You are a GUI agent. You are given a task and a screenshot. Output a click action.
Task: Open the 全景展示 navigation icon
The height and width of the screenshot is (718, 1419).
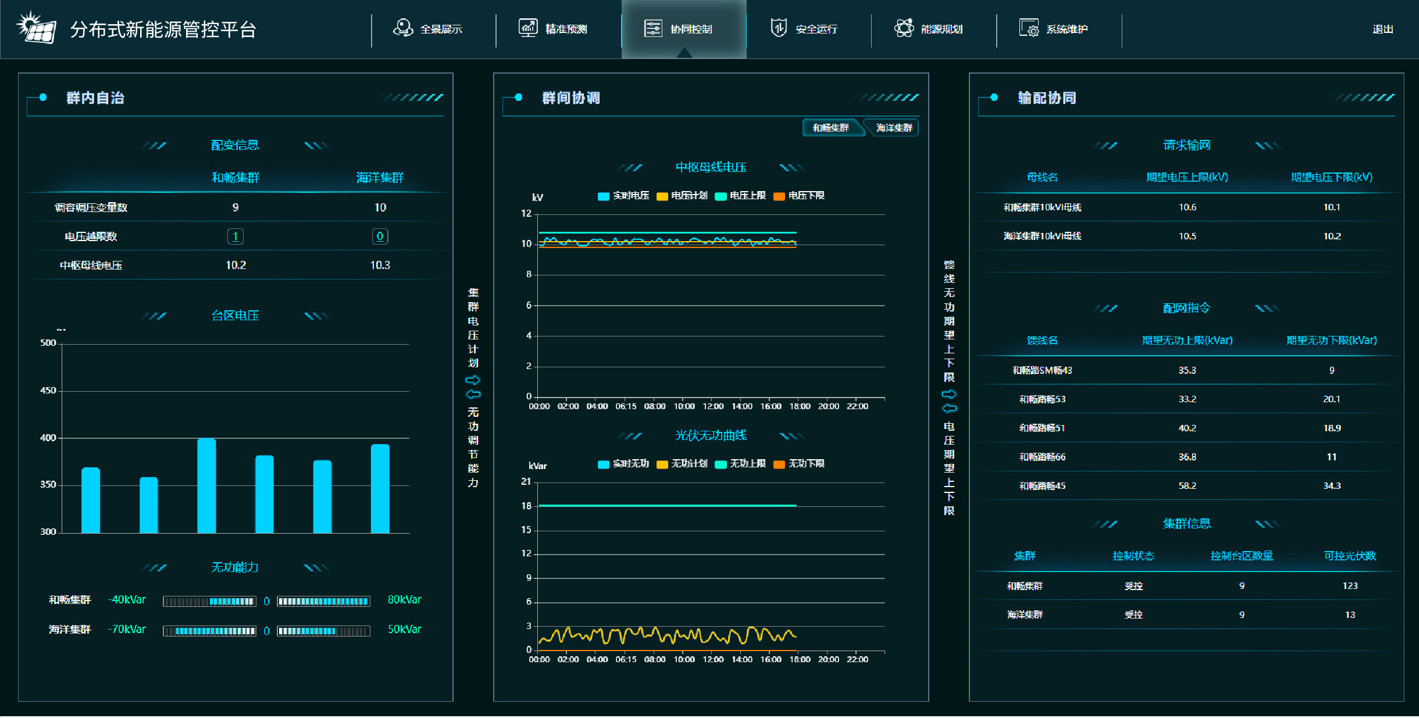tap(403, 28)
